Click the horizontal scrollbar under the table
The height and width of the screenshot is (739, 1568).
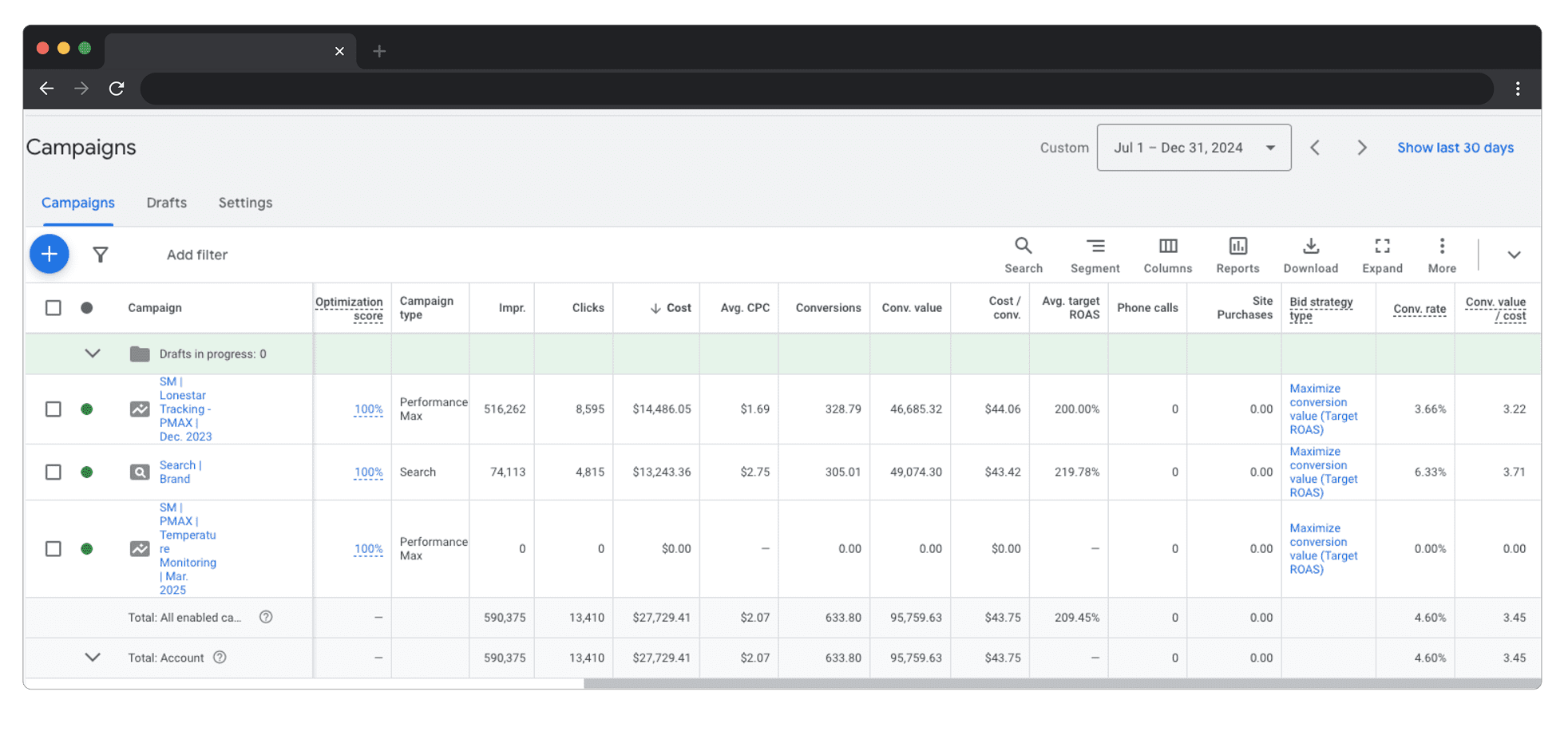point(1062,684)
